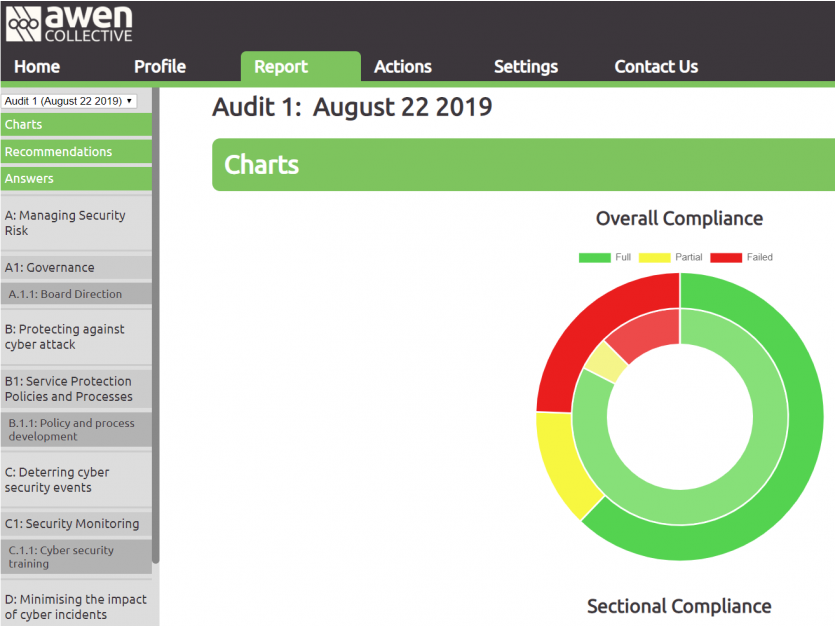Click the Overall Compliance chart title
This screenshot has height=626, width=835.
pyautogui.click(x=679, y=218)
